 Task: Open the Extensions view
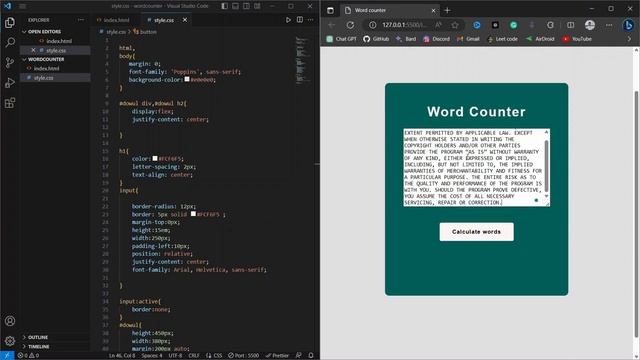tap(10, 102)
